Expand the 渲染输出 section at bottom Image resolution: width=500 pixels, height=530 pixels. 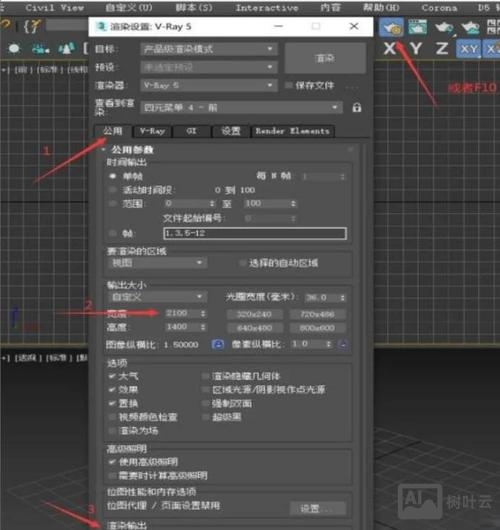[x=126, y=525]
